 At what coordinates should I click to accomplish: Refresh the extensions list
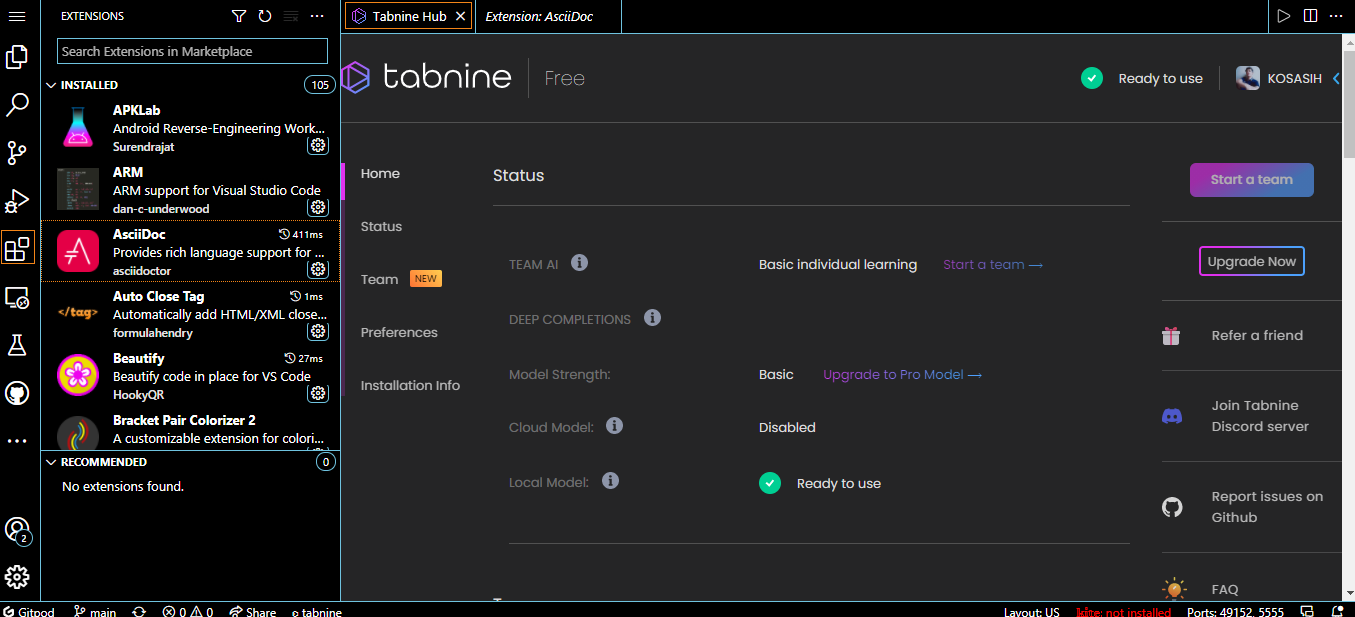tap(264, 16)
